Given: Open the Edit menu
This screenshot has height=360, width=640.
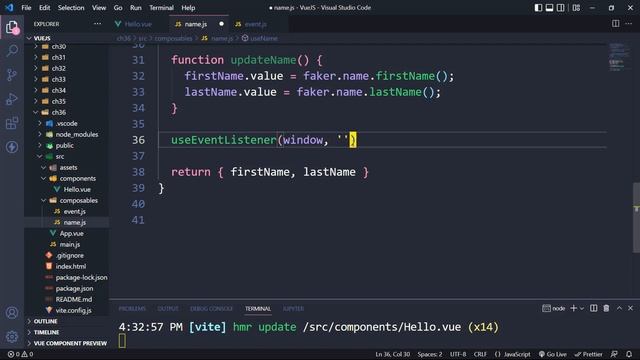Looking at the screenshot, I should [44, 8].
